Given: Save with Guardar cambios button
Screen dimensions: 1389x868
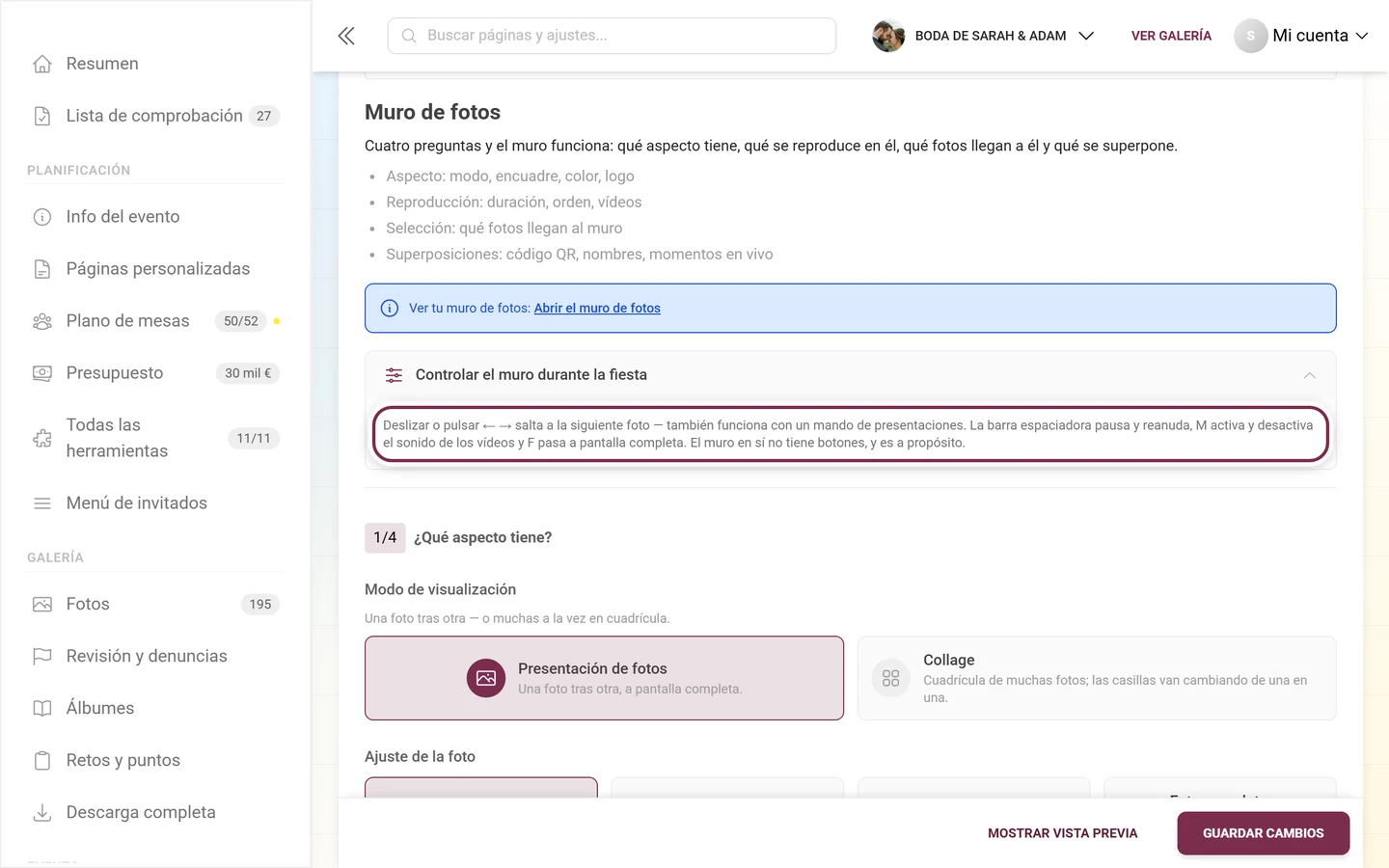Looking at the screenshot, I should tap(1263, 833).
